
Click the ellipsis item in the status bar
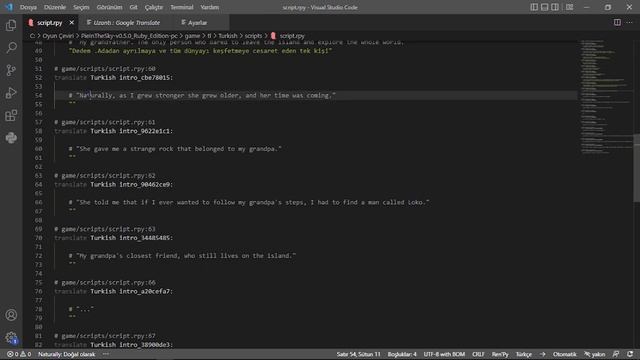click(106, 354)
